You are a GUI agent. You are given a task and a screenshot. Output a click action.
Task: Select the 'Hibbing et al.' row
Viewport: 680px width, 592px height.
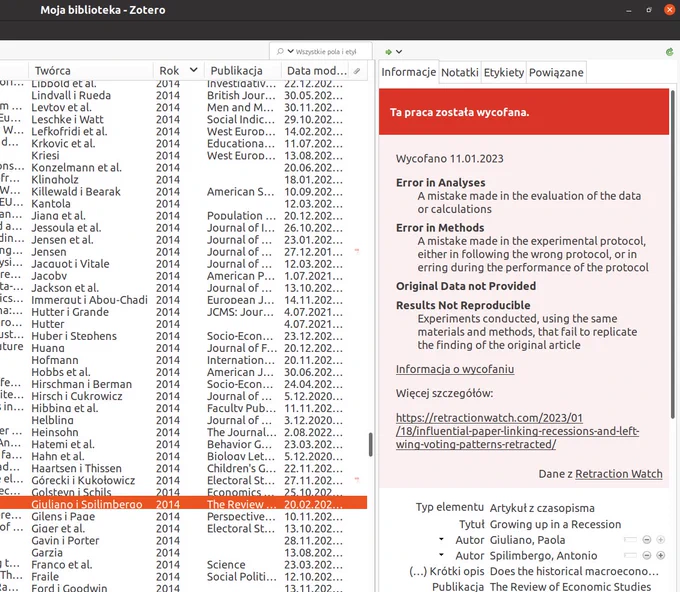pos(183,408)
